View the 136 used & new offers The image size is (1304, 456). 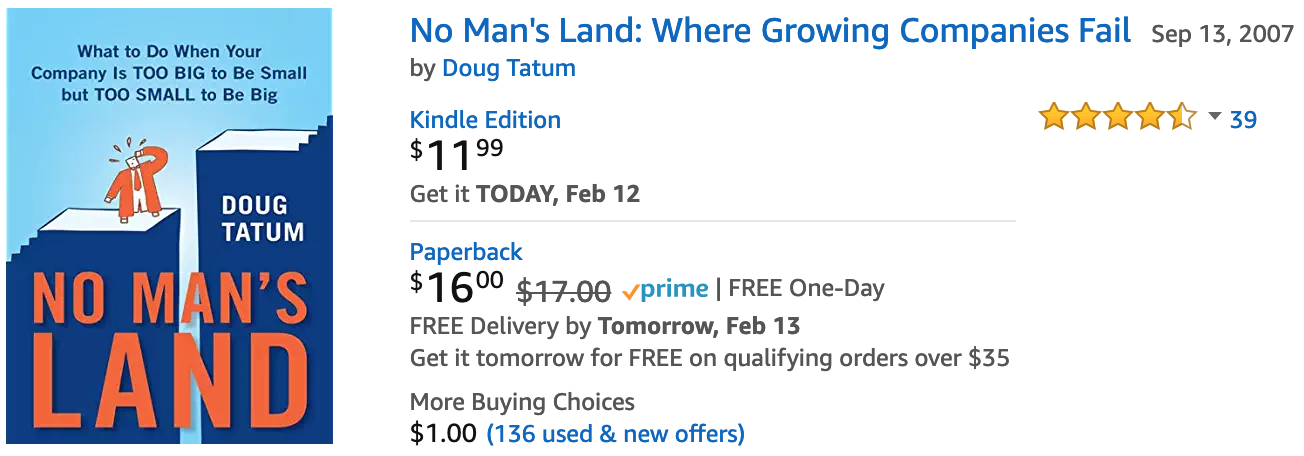[615, 434]
